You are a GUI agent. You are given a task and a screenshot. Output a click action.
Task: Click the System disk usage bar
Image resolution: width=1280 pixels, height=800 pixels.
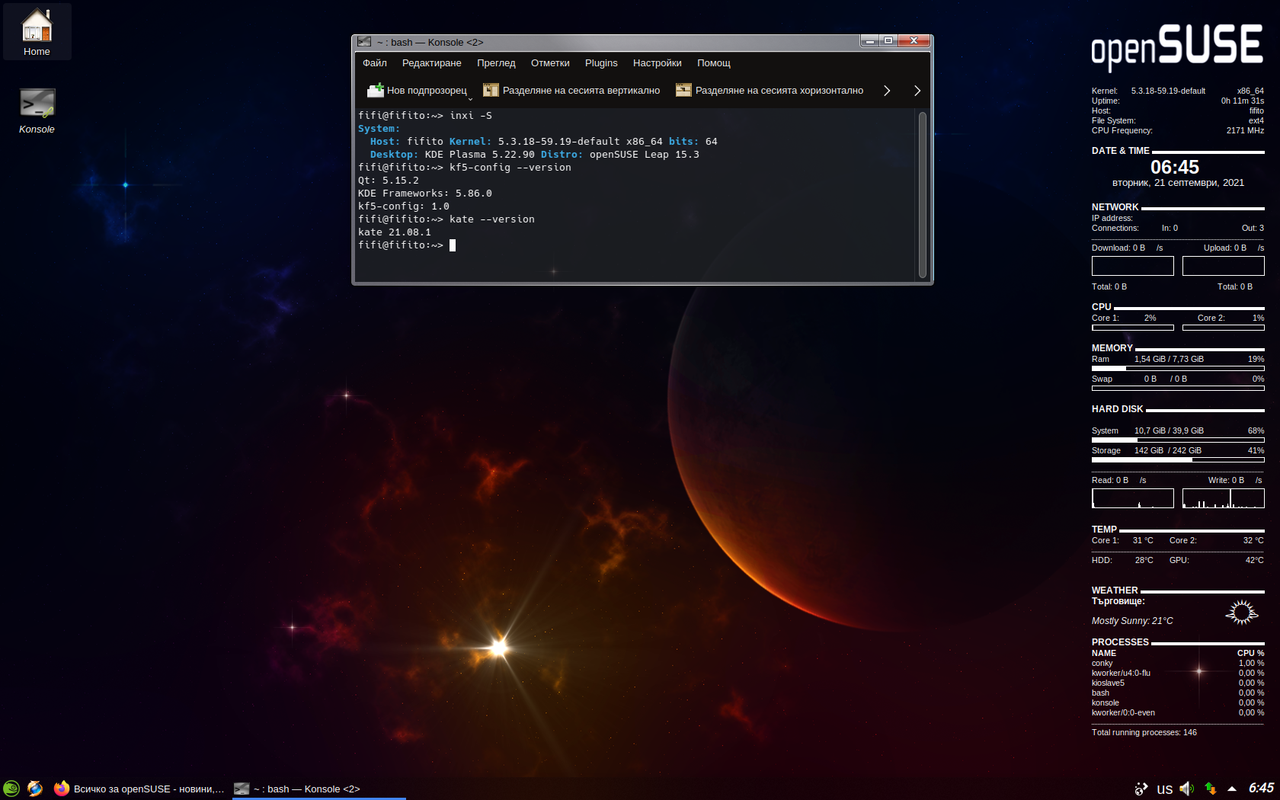coord(1178,440)
